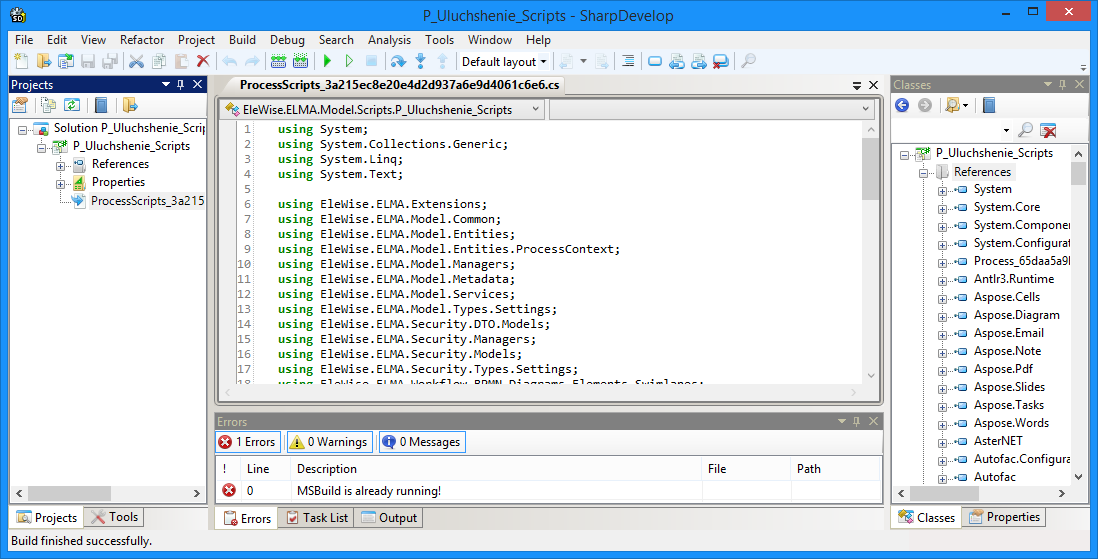Image resolution: width=1098 pixels, height=559 pixels.
Task: Click the Copy toolbar icon
Action: click(159, 62)
